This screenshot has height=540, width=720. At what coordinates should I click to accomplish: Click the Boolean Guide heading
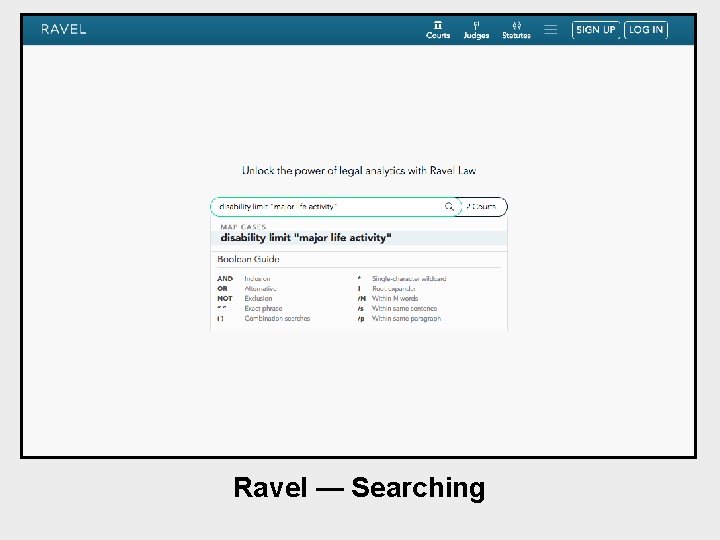point(248,259)
